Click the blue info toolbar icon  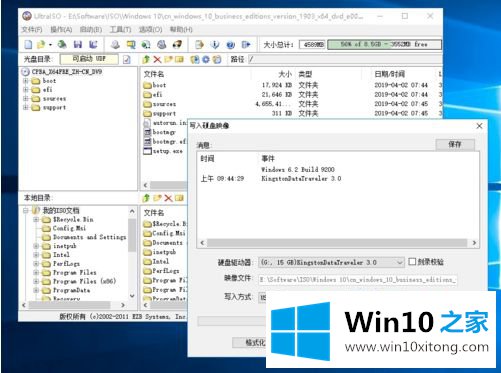click(x=215, y=44)
